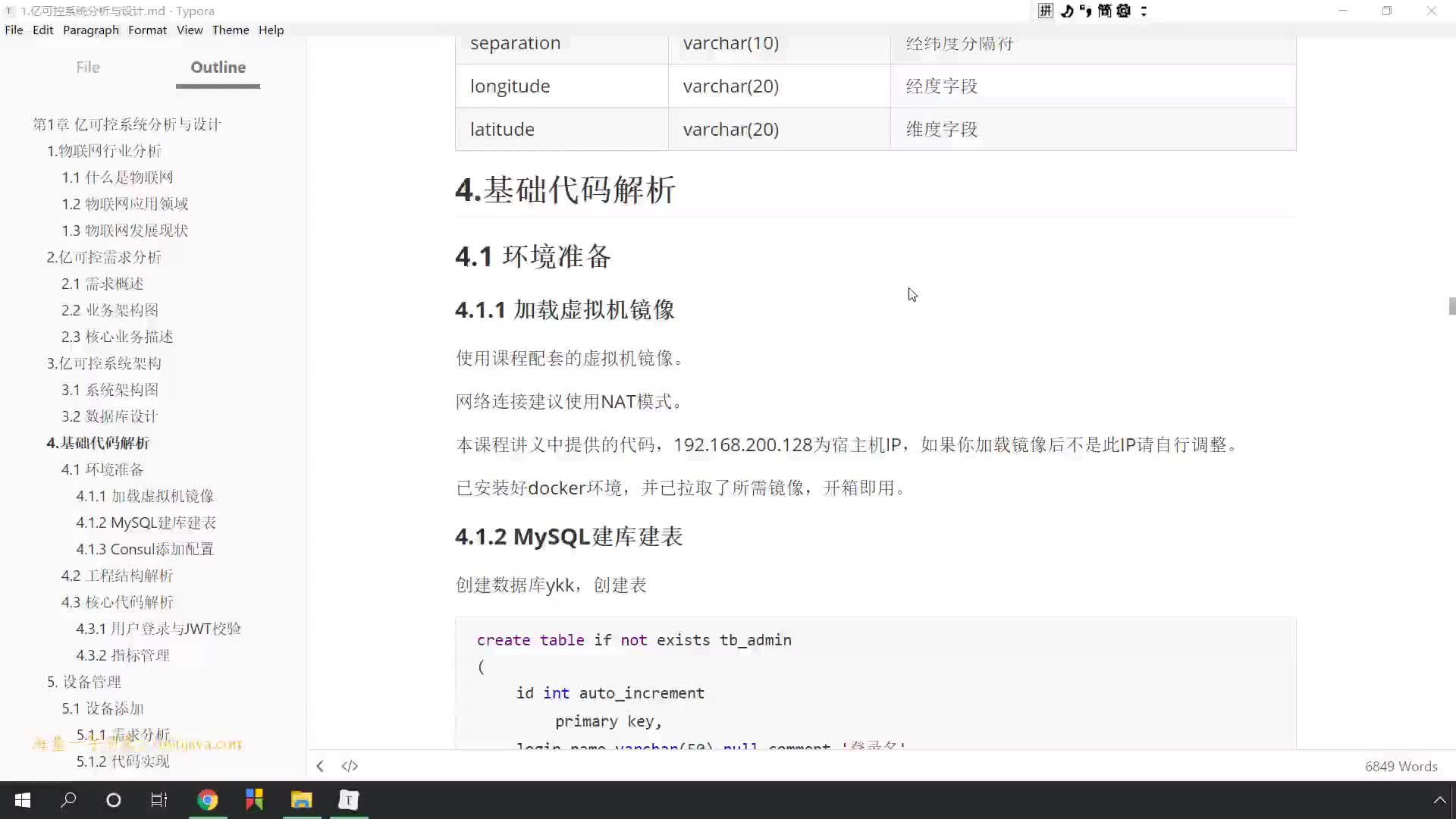Open the Theme menu
Viewport: 1456px width, 819px height.
231,30
